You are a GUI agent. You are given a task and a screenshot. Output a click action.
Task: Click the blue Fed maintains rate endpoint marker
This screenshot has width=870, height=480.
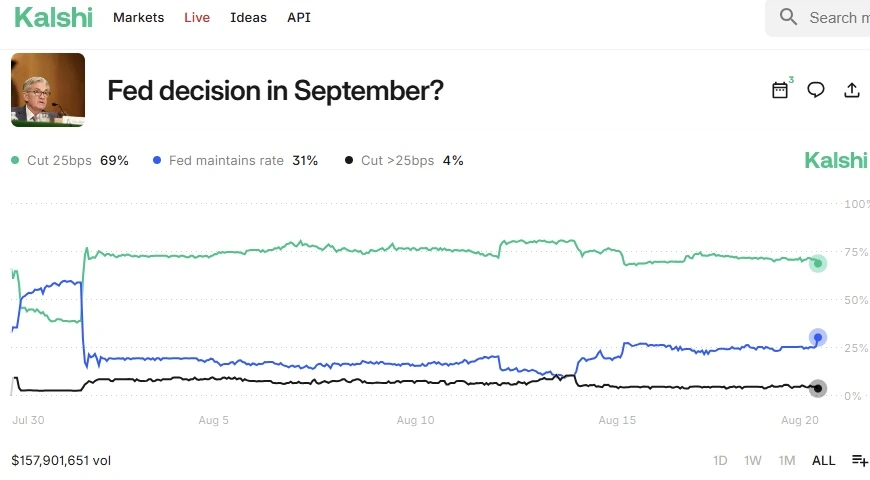coord(818,337)
